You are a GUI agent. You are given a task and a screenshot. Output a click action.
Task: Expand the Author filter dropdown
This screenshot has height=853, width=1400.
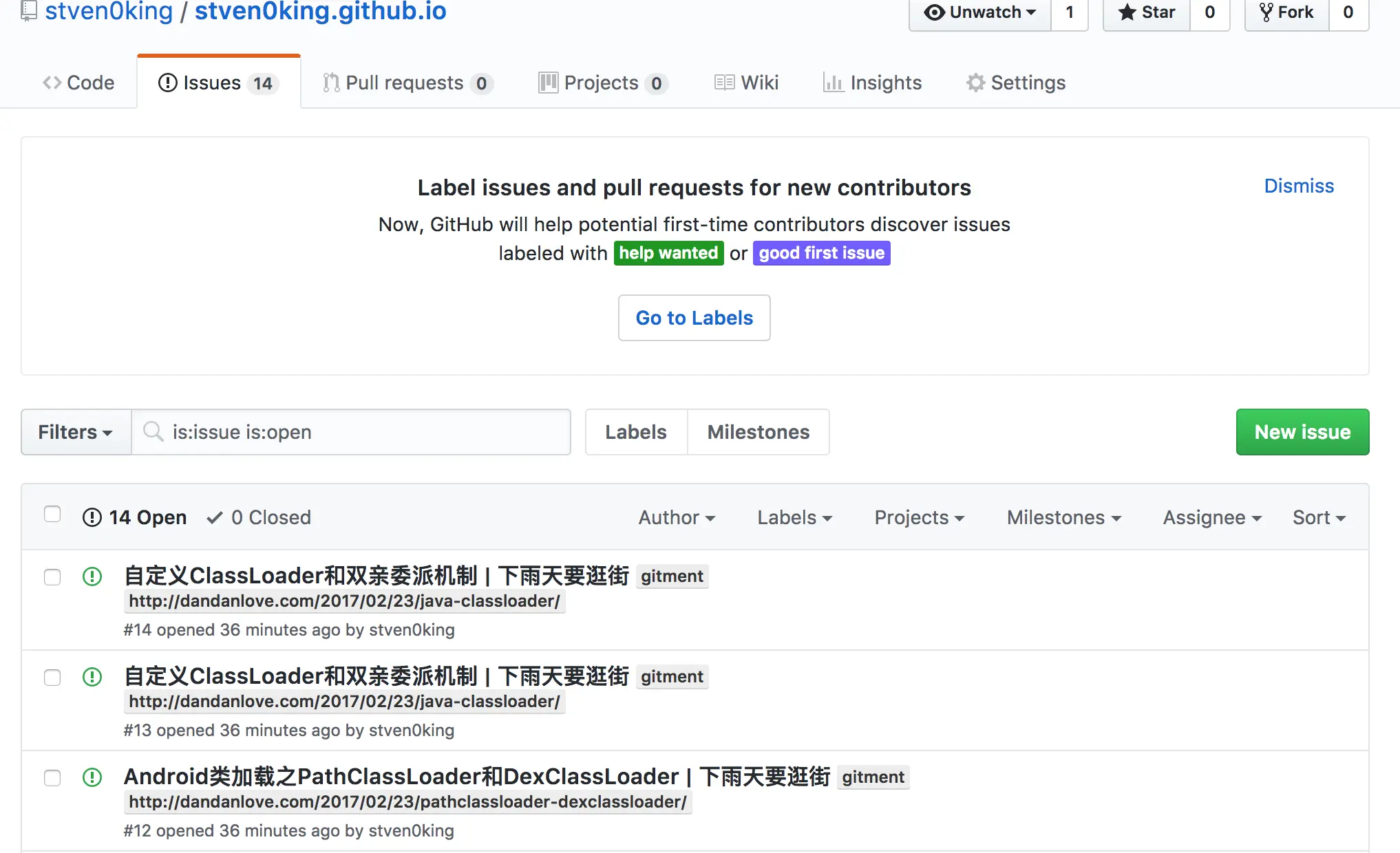(x=677, y=517)
